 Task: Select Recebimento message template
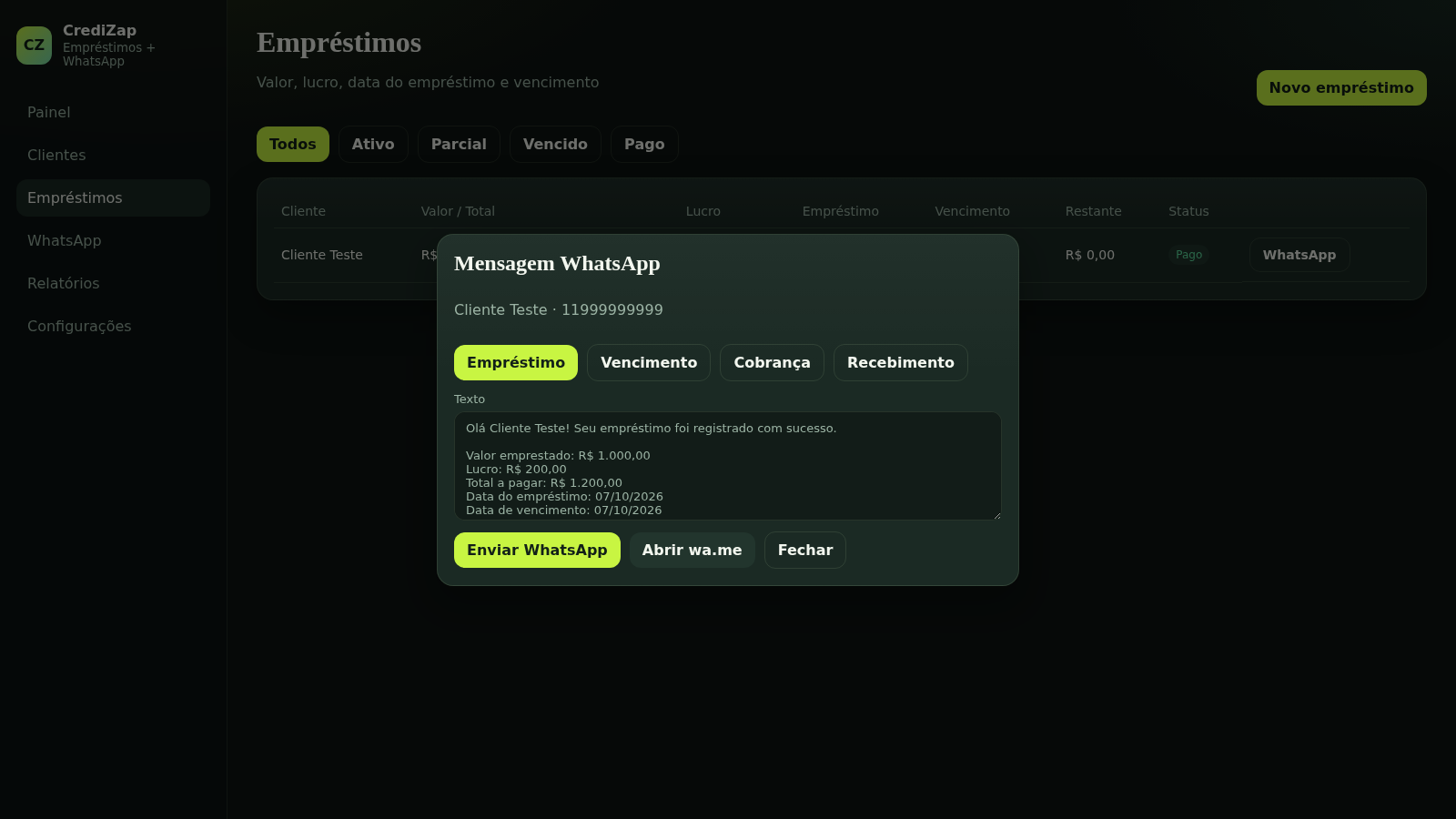(x=901, y=362)
